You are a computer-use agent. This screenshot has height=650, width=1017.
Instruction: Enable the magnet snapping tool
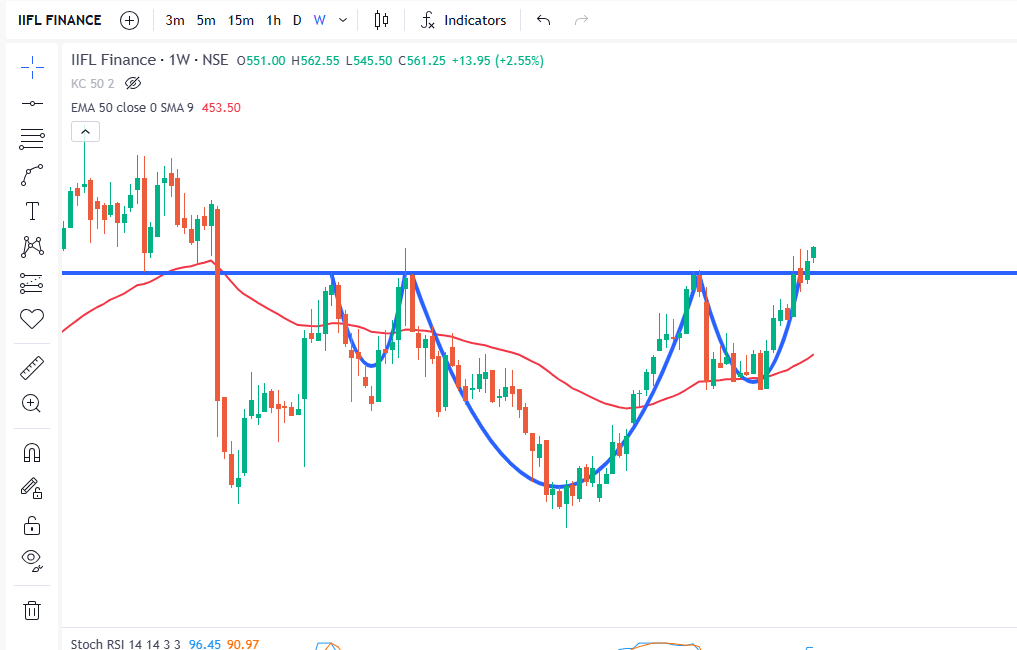pos(32,451)
